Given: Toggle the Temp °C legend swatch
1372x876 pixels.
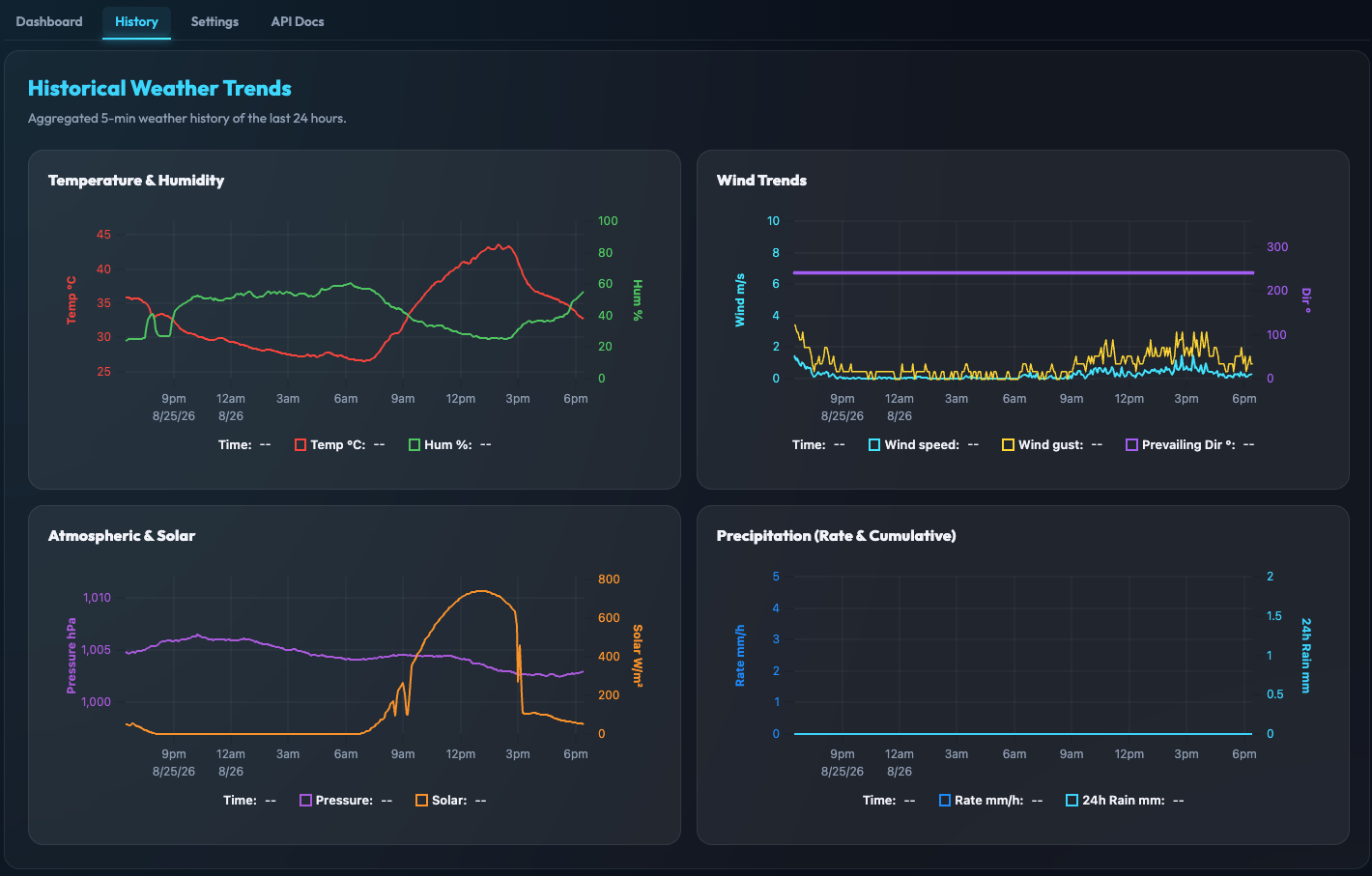Looking at the screenshot, I should coord(300,445).
